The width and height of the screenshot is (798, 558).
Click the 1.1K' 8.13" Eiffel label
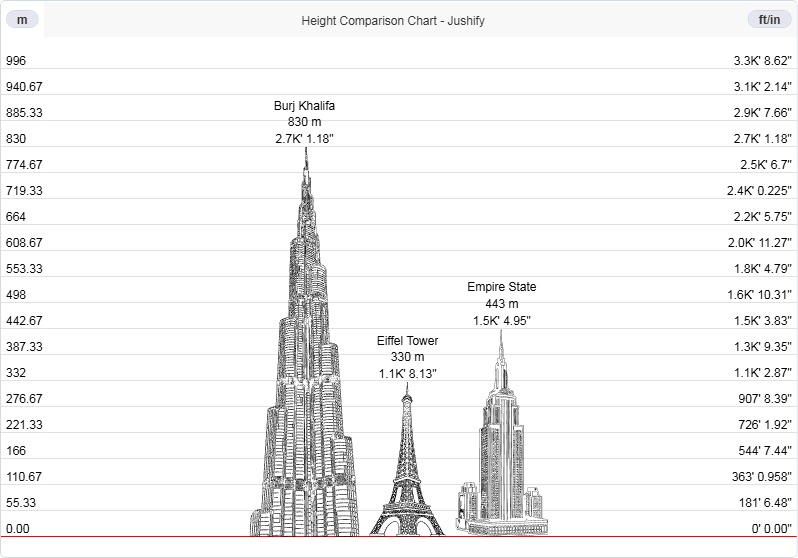tap(407, 374)
